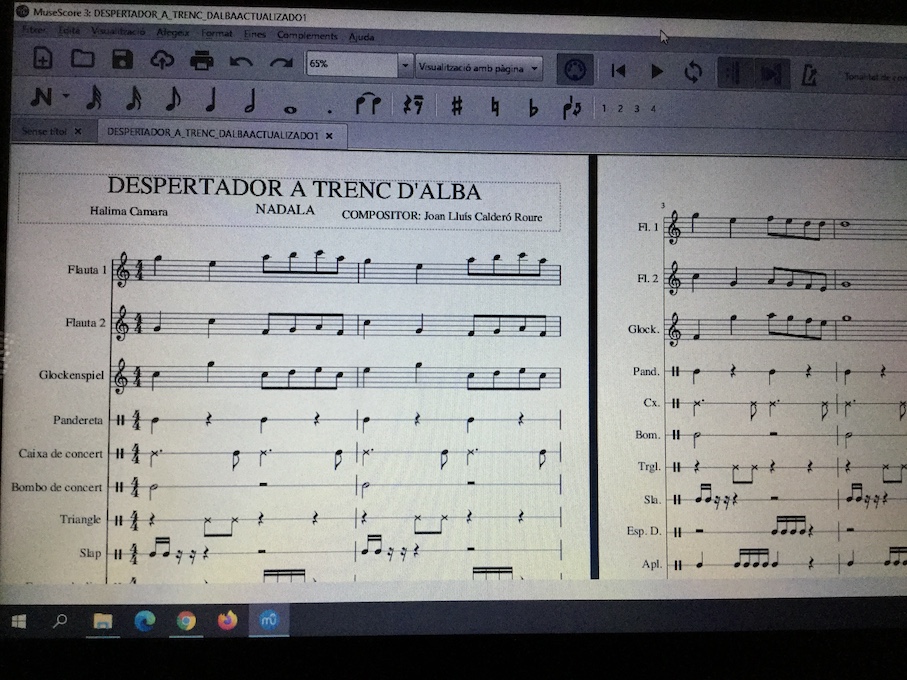Open the Fitxer menu

click(x=34, y=29)
